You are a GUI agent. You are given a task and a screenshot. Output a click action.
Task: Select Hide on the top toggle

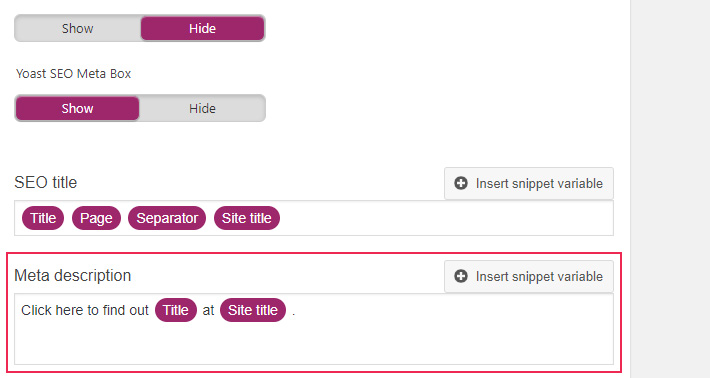[x=202, y=29]
